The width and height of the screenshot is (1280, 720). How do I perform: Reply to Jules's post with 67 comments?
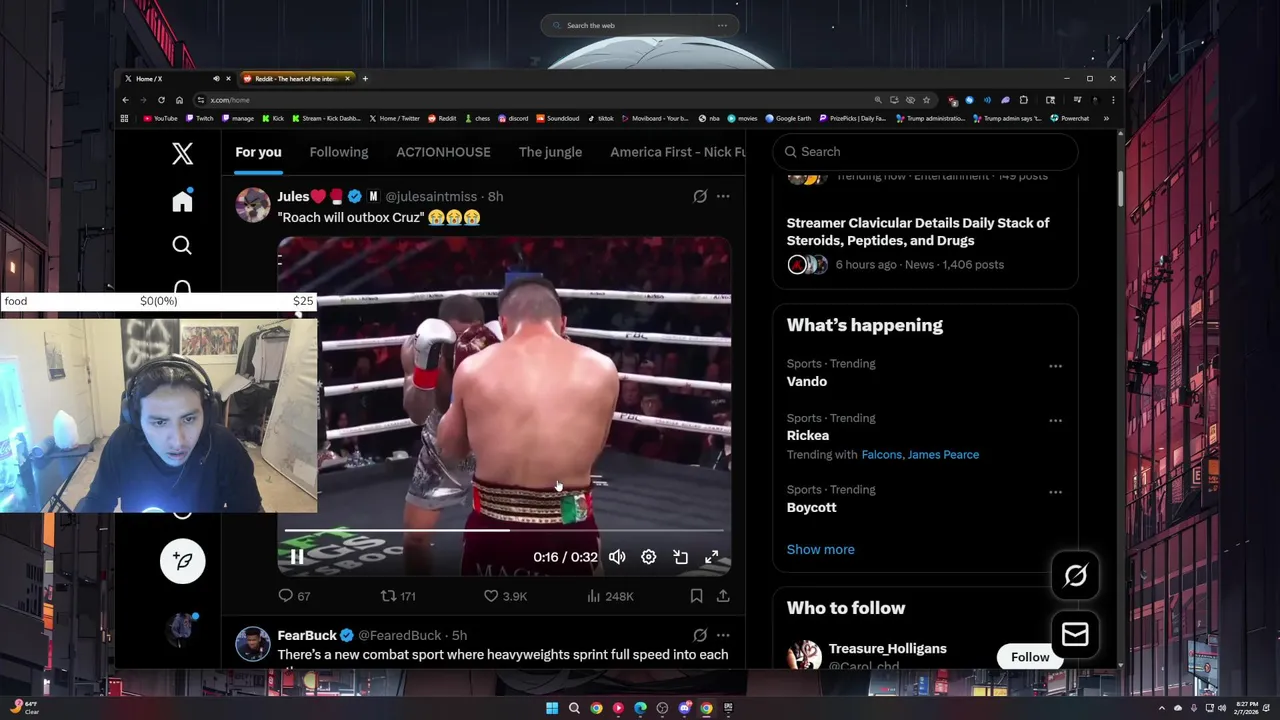[294, 596]
